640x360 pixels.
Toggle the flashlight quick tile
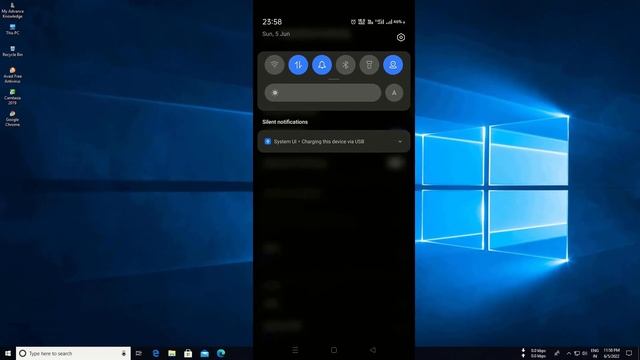pyautogui.click(x=369, y=65)
